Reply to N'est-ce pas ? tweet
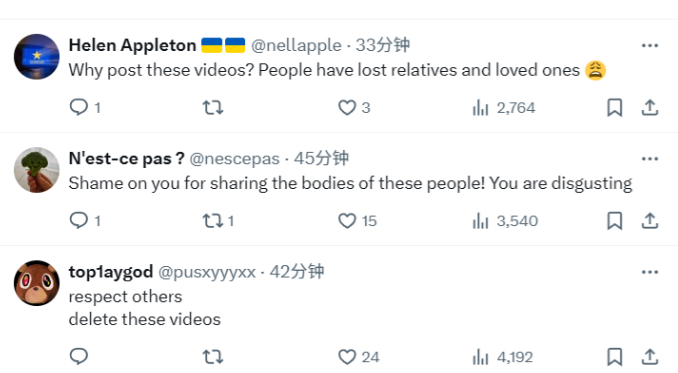 point(85,220)
